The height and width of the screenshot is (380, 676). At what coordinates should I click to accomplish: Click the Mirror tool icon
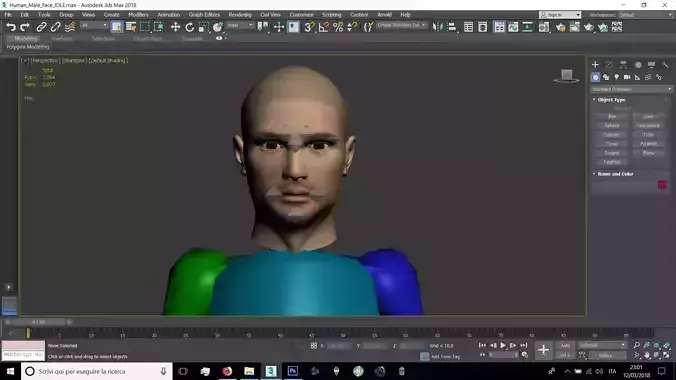click(x=437, y=27)
